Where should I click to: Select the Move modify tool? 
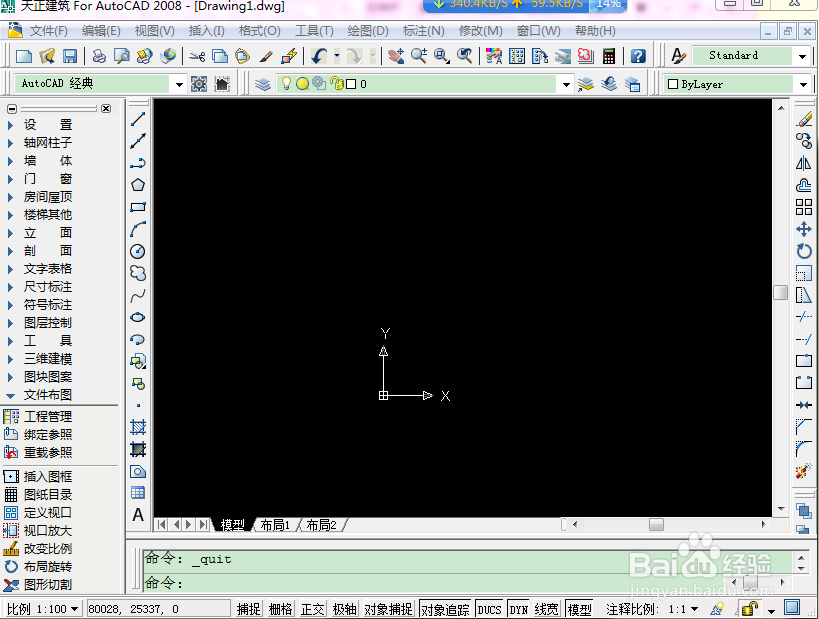click(x=804, y=229)
